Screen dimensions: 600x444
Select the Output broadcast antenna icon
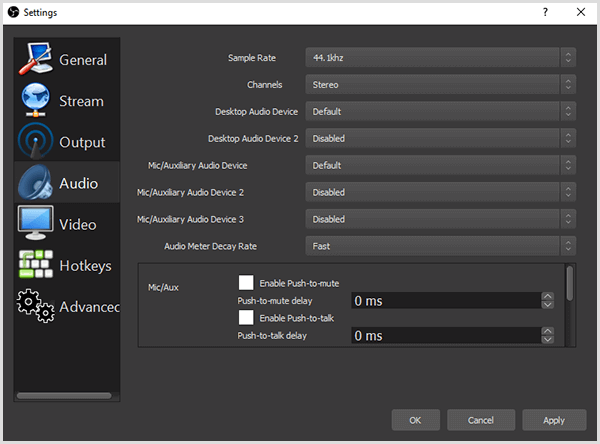tap(35, 141)
